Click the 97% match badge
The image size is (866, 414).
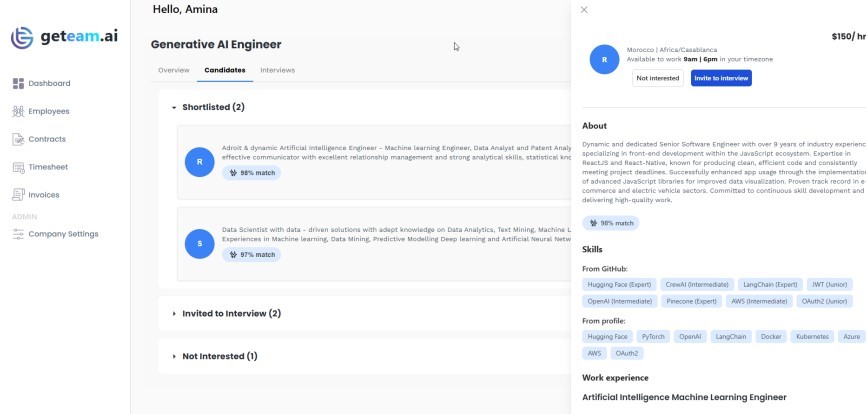252,254
